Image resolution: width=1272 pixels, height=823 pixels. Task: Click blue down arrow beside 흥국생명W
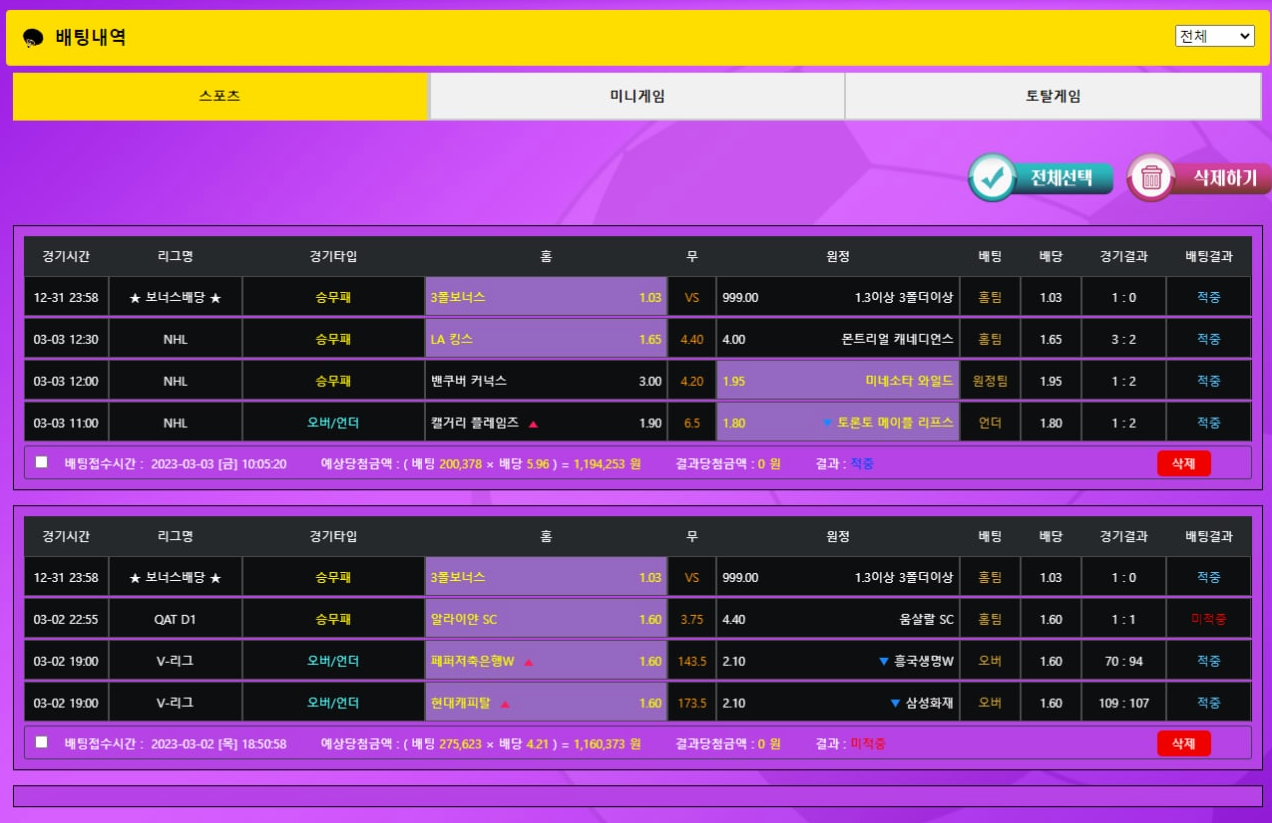click(x=883, y=661)
